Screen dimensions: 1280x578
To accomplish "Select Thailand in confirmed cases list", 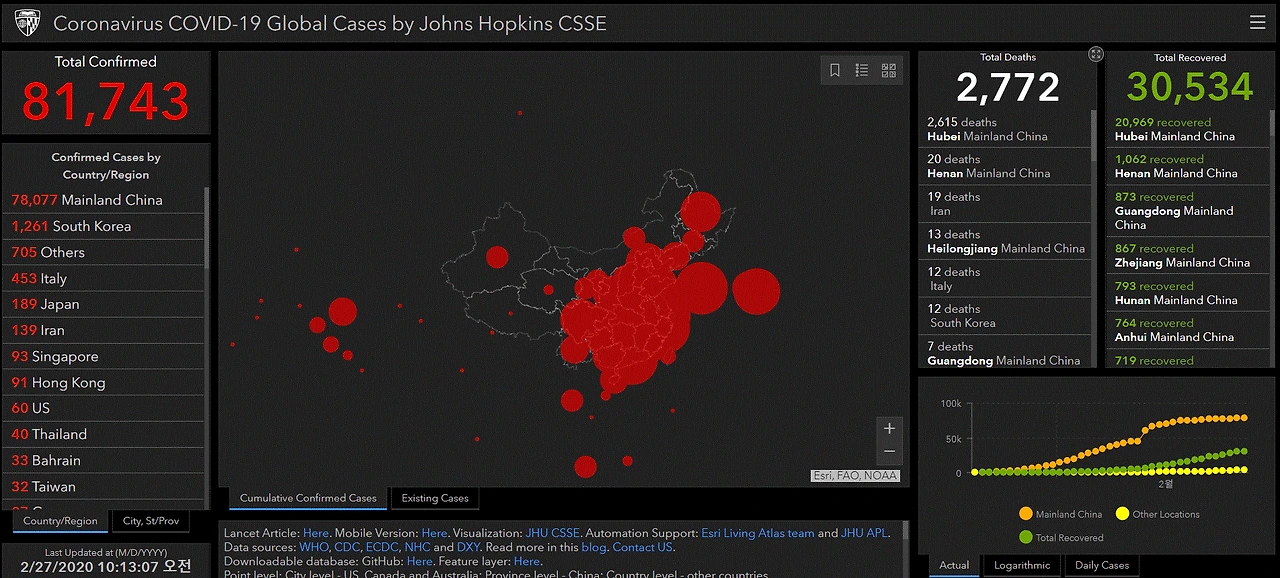I will pos(104,434).
